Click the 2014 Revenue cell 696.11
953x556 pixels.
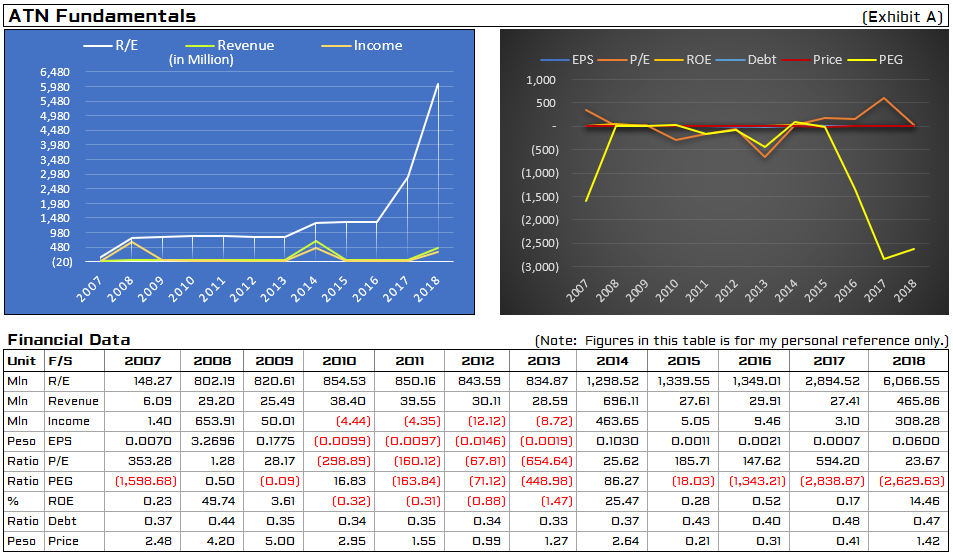click(612, 401)
